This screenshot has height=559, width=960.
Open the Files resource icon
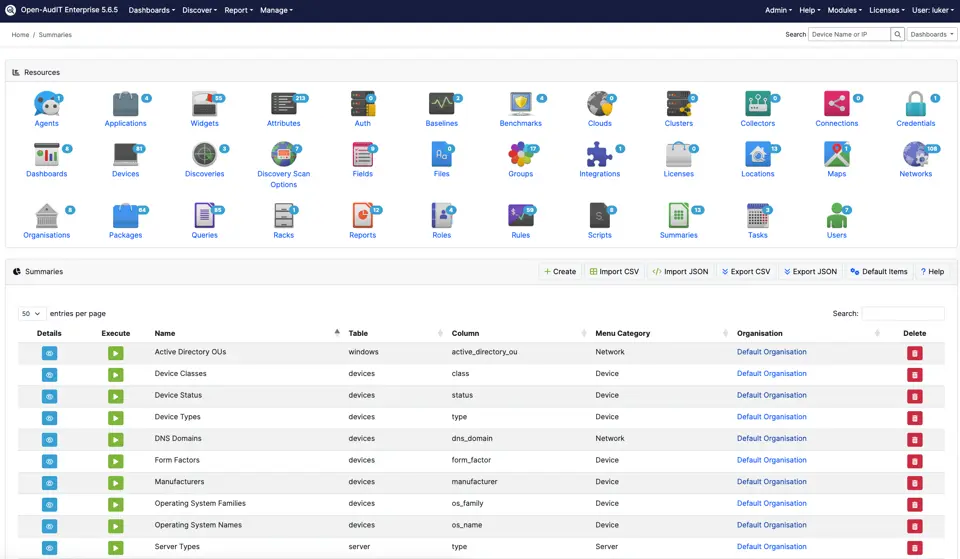pos(441,154)
